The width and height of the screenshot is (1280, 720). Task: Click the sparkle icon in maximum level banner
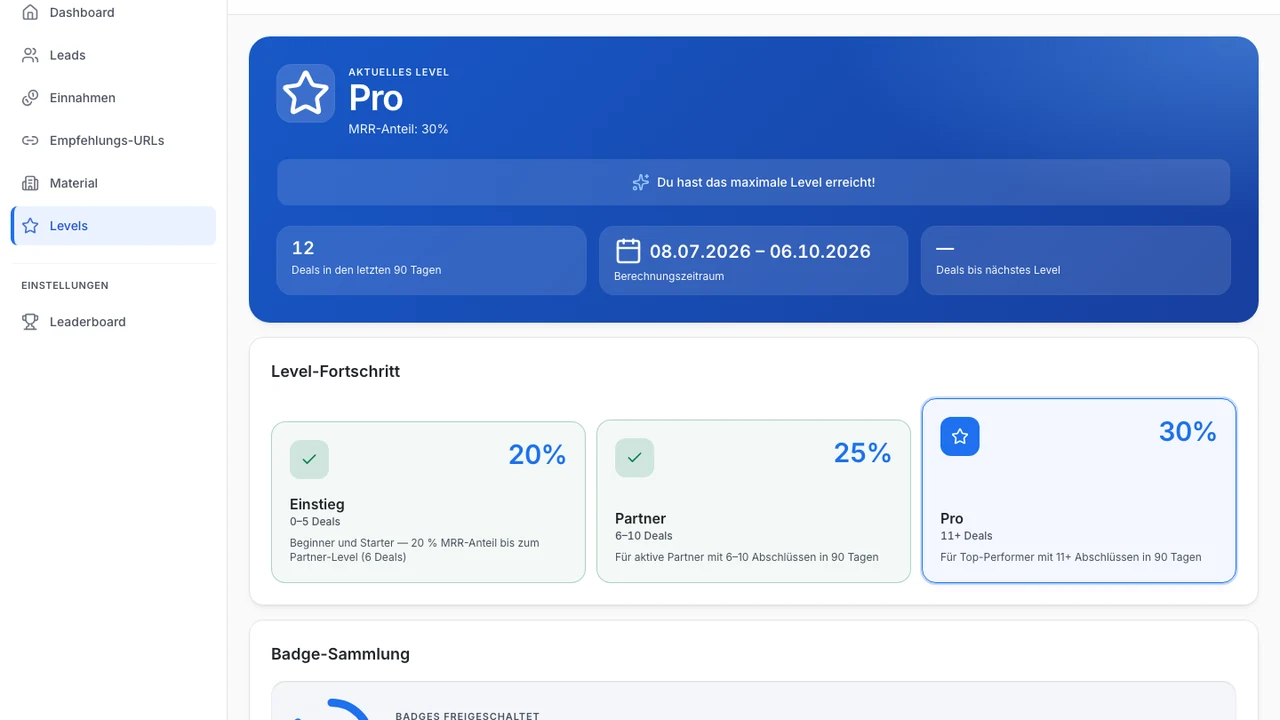pyautogui.click(x=641, y=182)
